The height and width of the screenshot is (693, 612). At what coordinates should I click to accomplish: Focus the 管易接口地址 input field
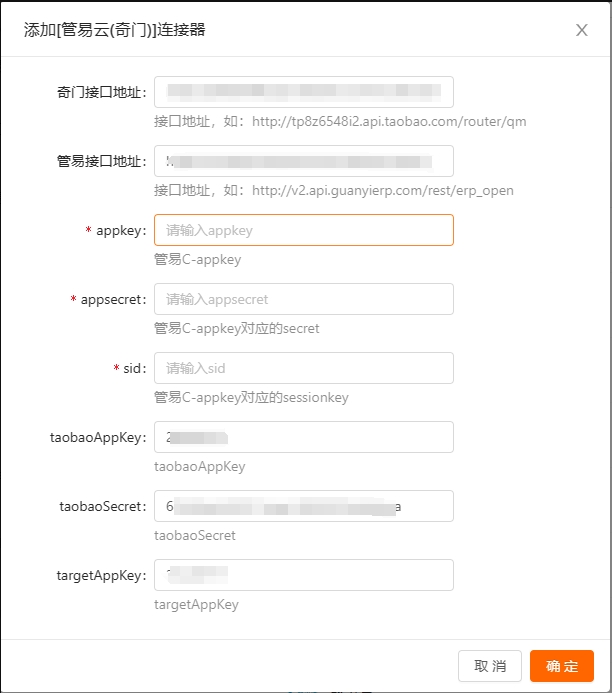pos(303,161)
